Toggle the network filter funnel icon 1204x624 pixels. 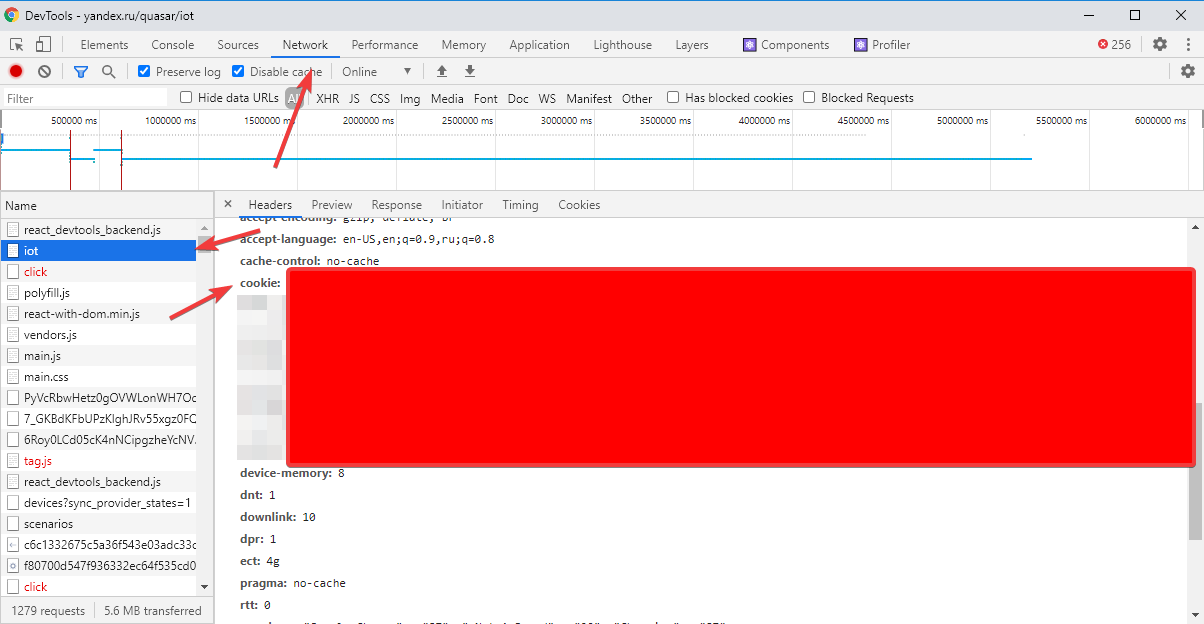(81, 72)
